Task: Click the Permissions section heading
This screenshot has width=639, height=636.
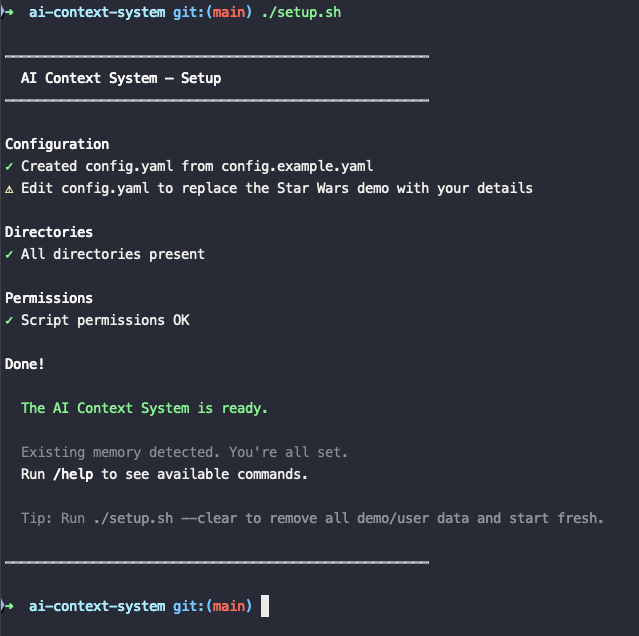Action: [x=49, y=298]
